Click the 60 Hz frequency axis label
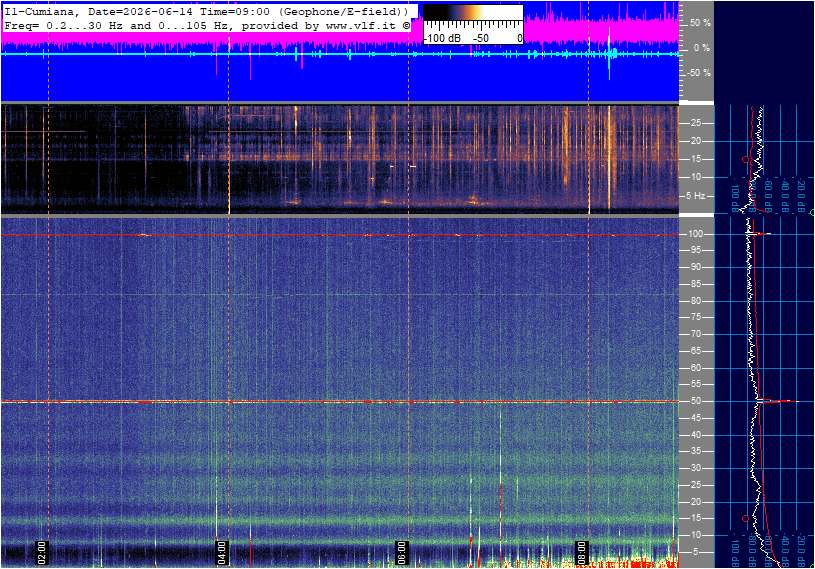Screen dimensions: 815x569 tap(695, 368)
